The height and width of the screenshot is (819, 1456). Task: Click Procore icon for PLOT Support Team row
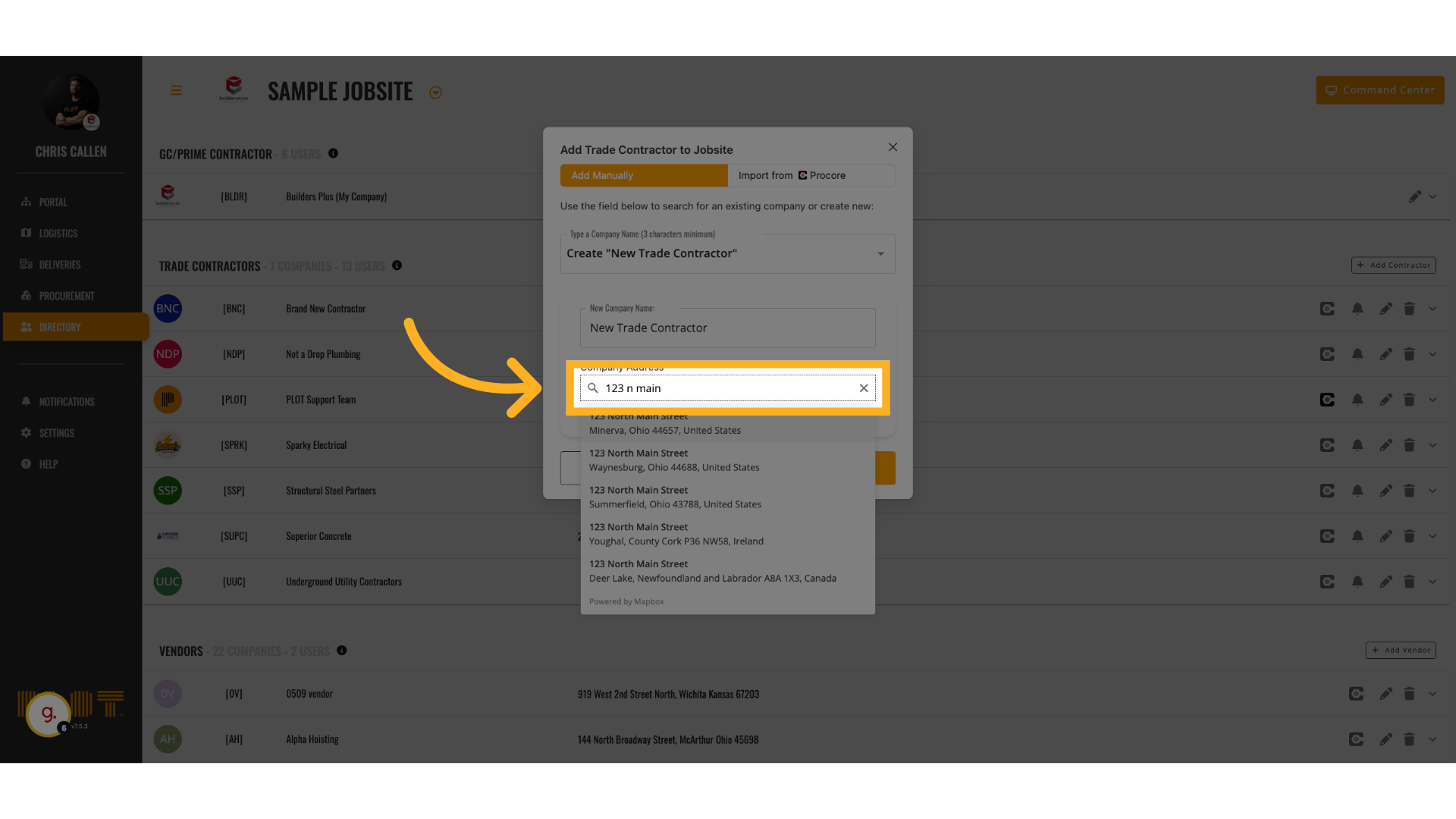(1327, 400)
